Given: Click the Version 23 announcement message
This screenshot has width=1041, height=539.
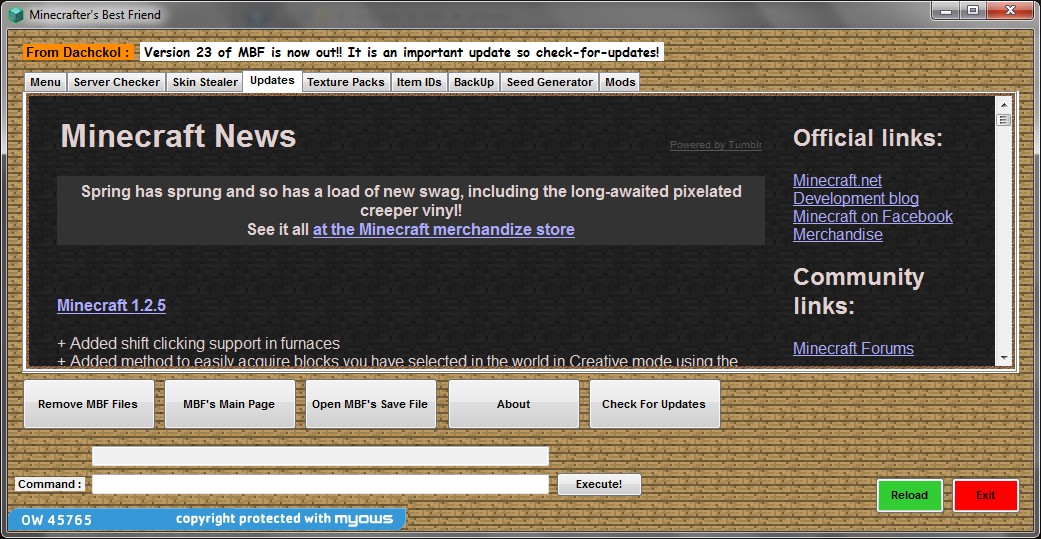Looking at the screenshot, I should (x=402, y=52).
